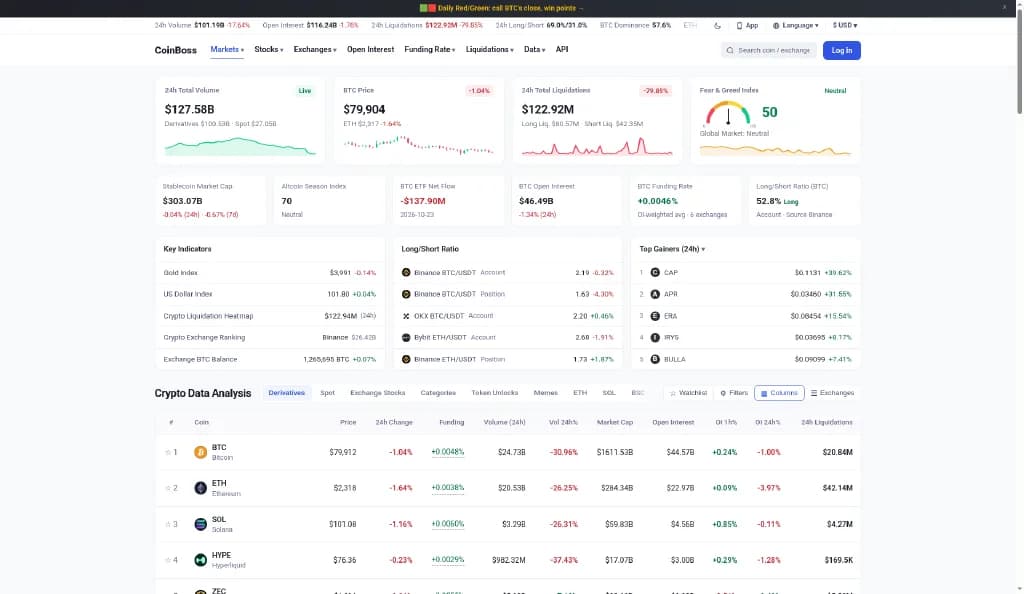This screenshot has height=594, width=1024.
Task: Sort by Funding column header
Action: click(x=451, y=422)
